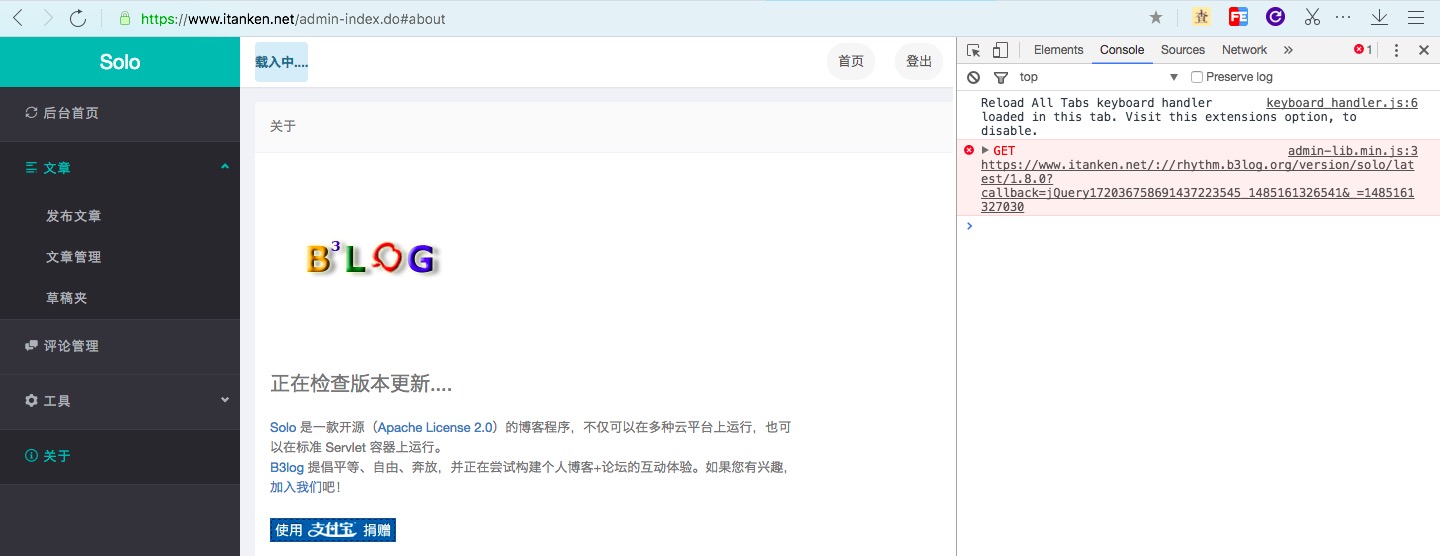This screenshot has width=1440, height=556.
Task: Open 后台首页 in the sidebar
Action: point(120,113)
